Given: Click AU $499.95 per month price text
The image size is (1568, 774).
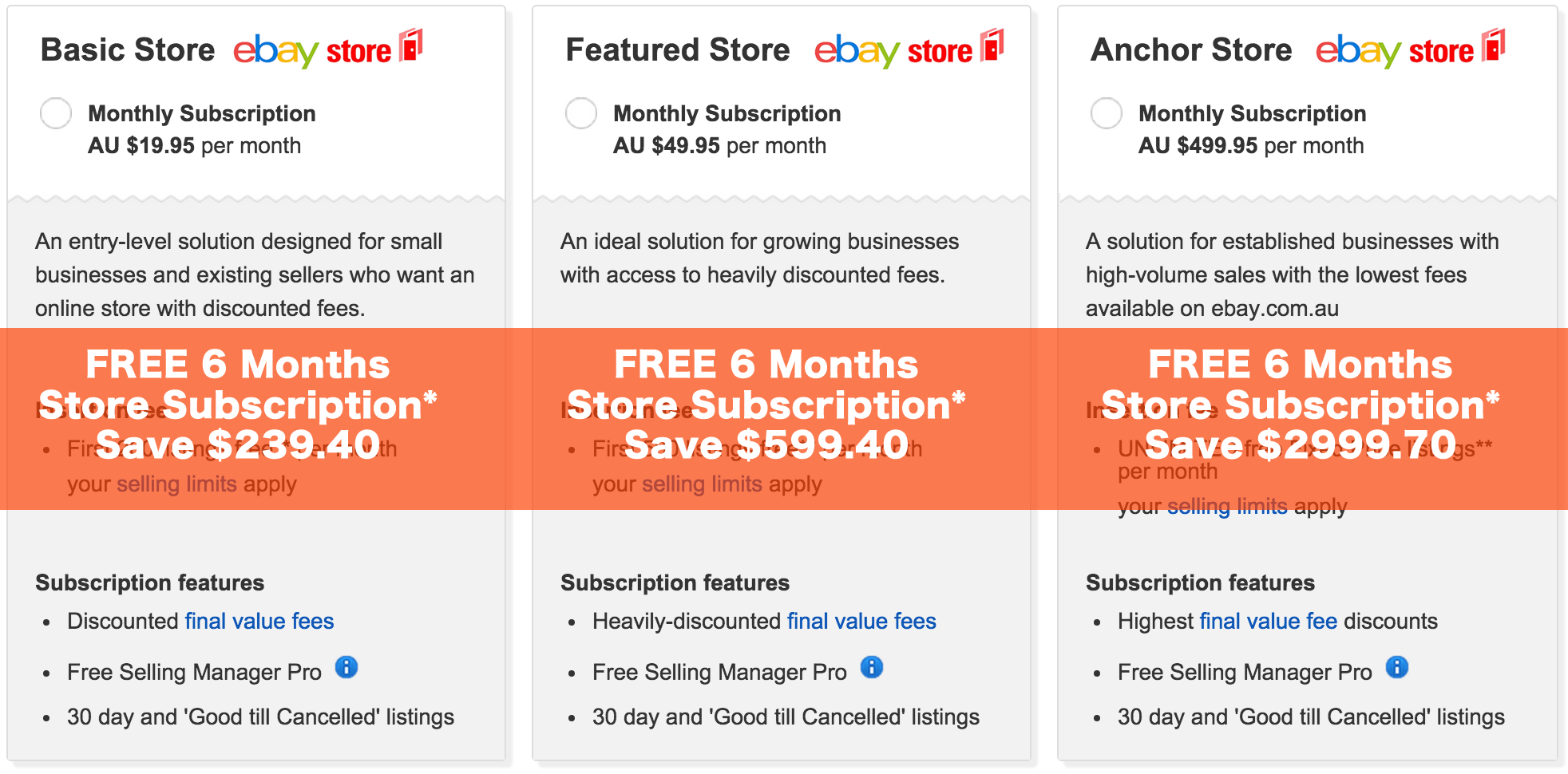Looking at the screenshot, I should point(1251,145).
